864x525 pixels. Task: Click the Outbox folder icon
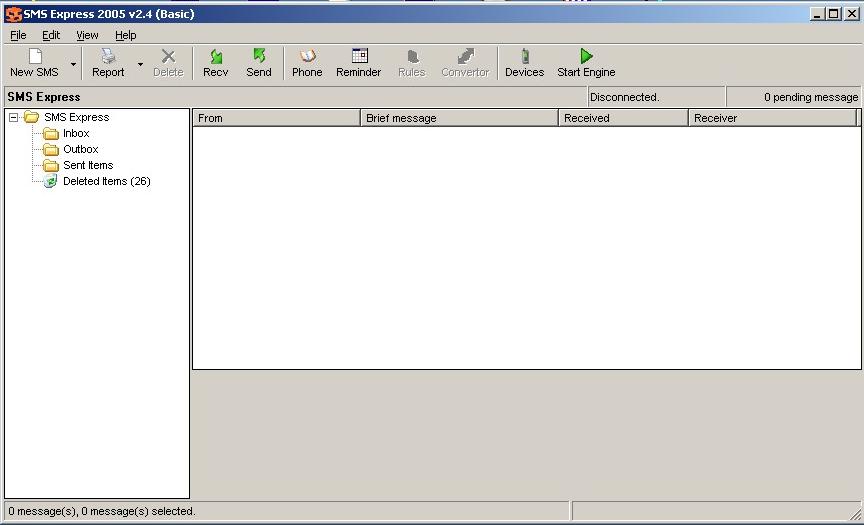pyautogui.click(x=51, y=149)
